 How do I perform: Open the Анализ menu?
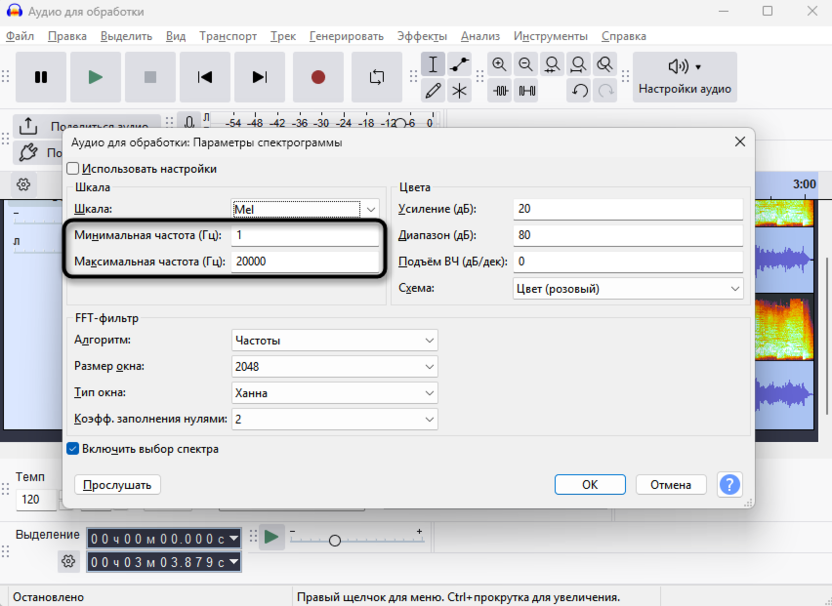481,36
